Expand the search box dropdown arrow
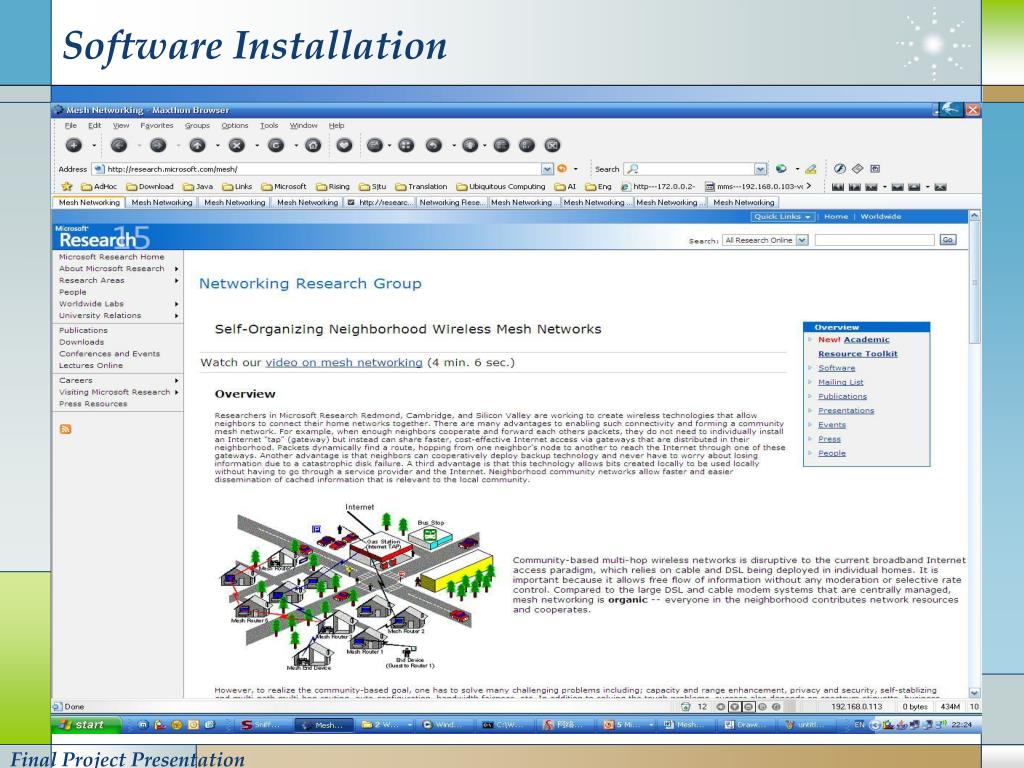1024x768 pixels. 760,169
